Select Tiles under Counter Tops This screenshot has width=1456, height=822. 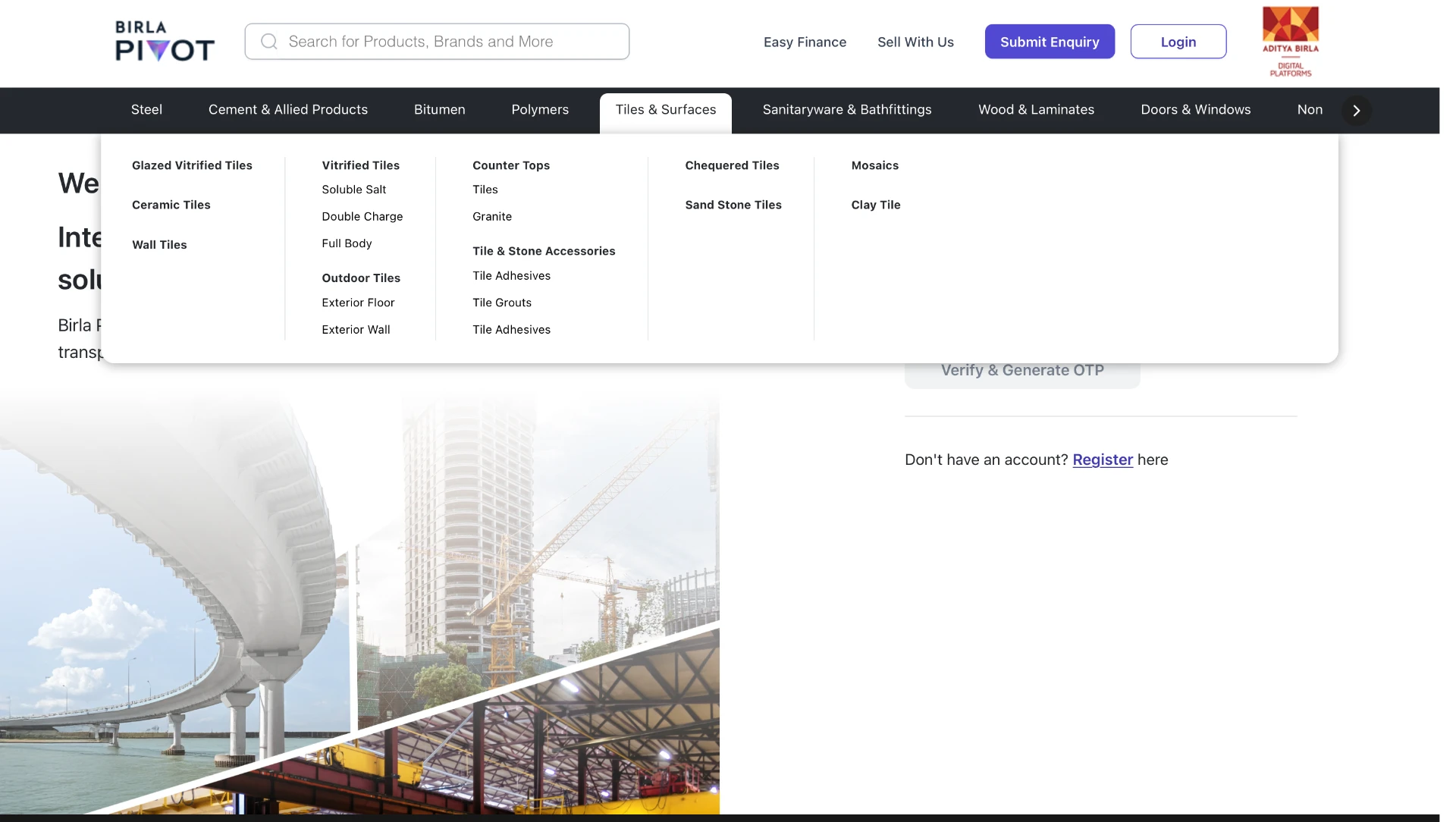485,190
